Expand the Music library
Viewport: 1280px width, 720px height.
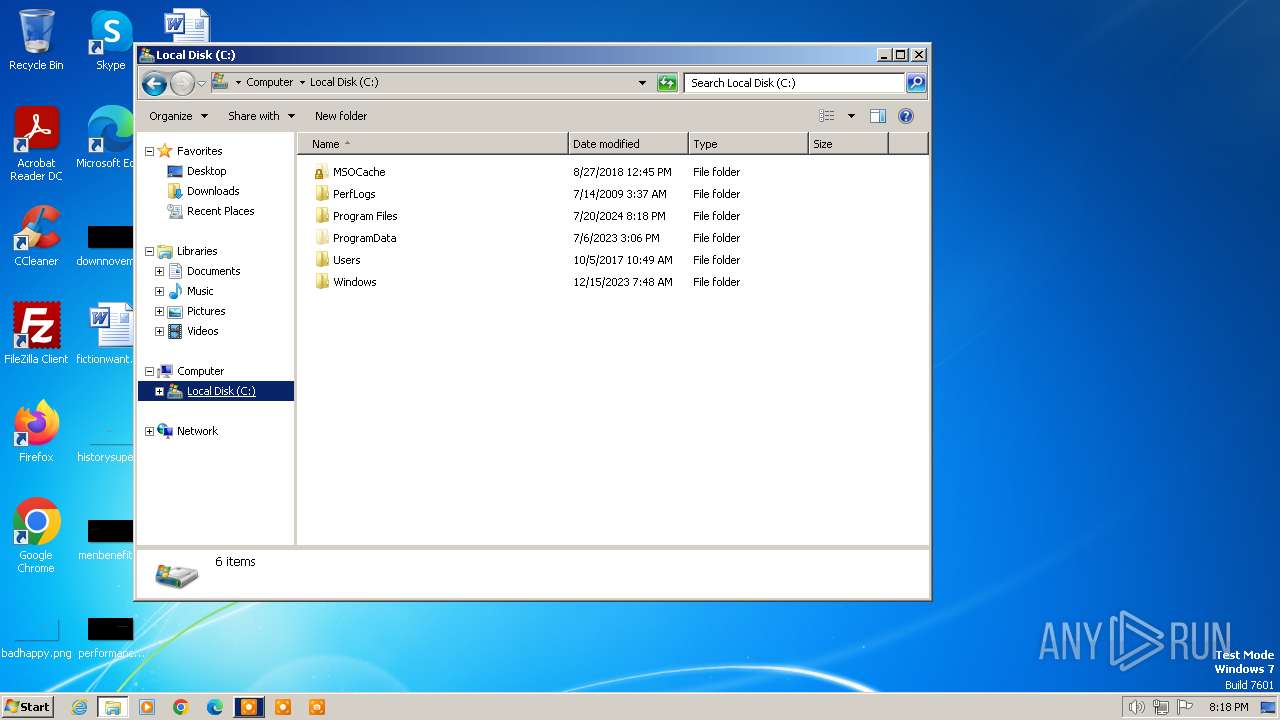(x=159, y=291)
